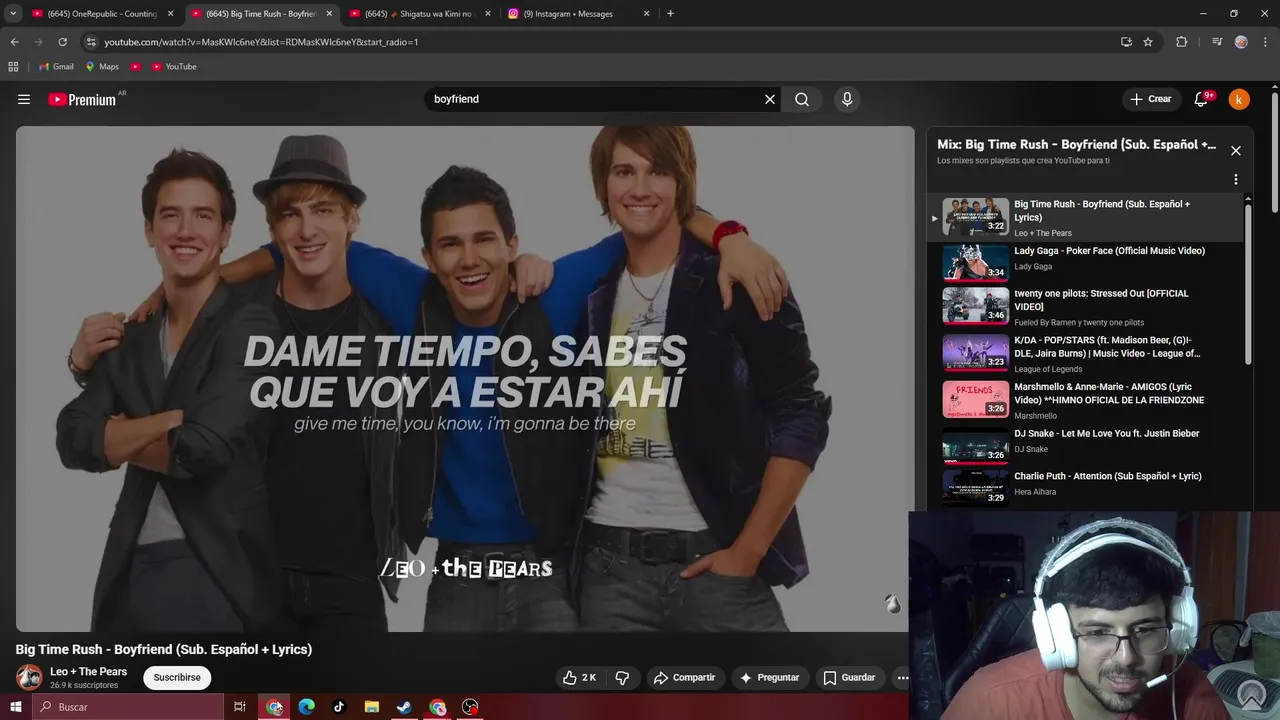Click the boyfriend search input field
The image size is (1280, 720).
pyautogui.click(x=594, y=99)
